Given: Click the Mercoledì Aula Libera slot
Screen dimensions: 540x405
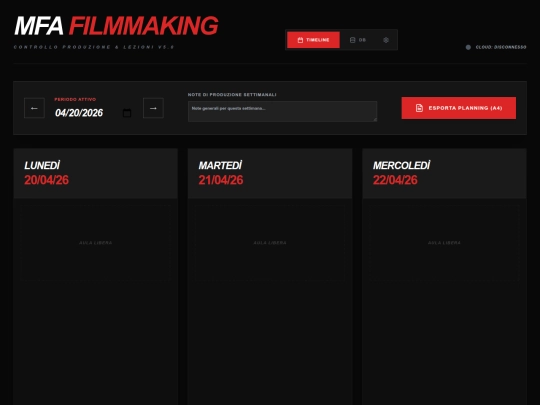Looking at the screenshot, I should pyautogui.click(x=444, y=243).
